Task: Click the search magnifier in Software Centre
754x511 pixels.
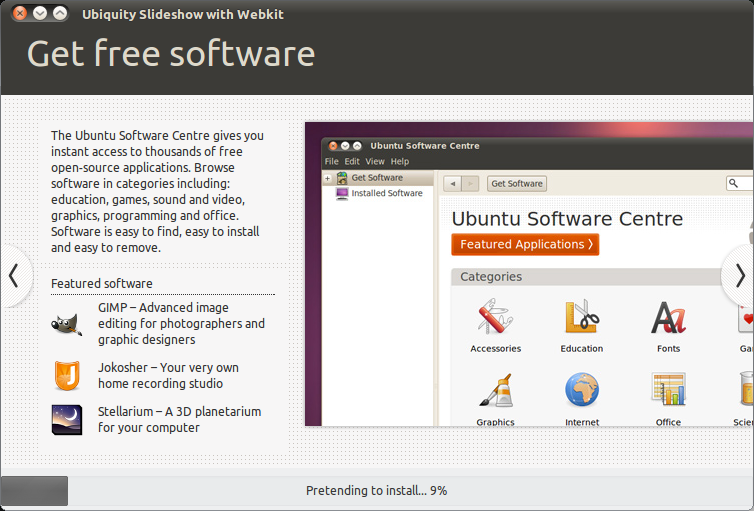Action: coord(733,183)
